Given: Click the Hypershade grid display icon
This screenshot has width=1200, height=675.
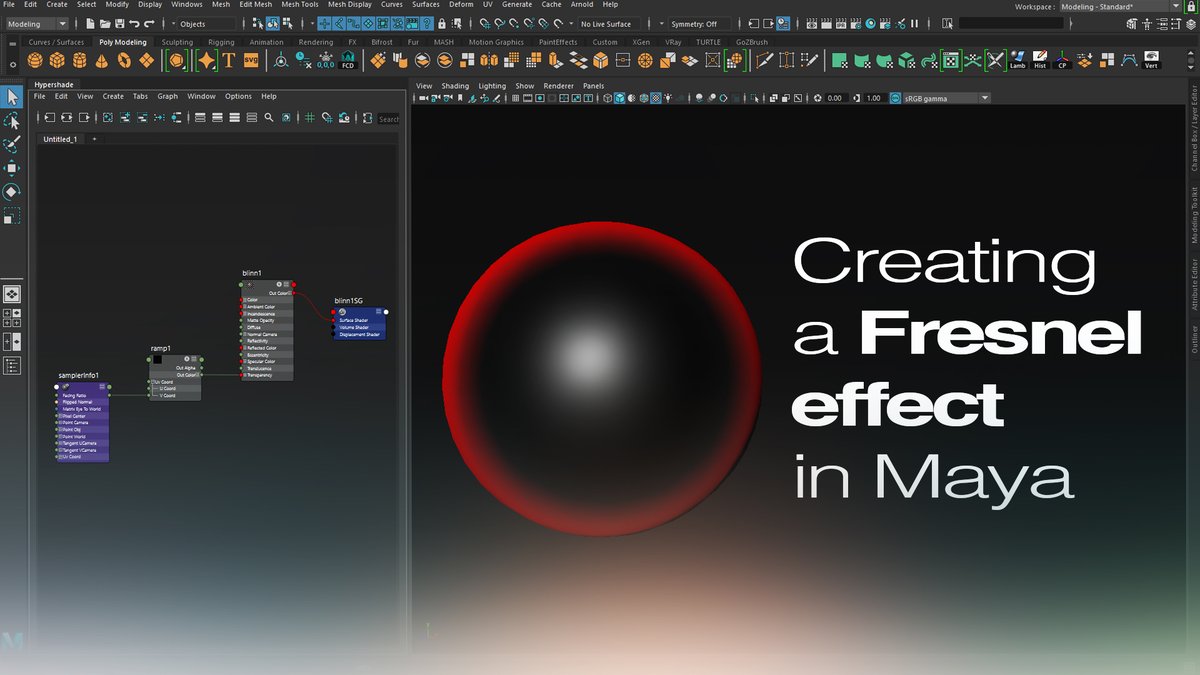Looking at the screenshot, I should click(x=311, y=118).
